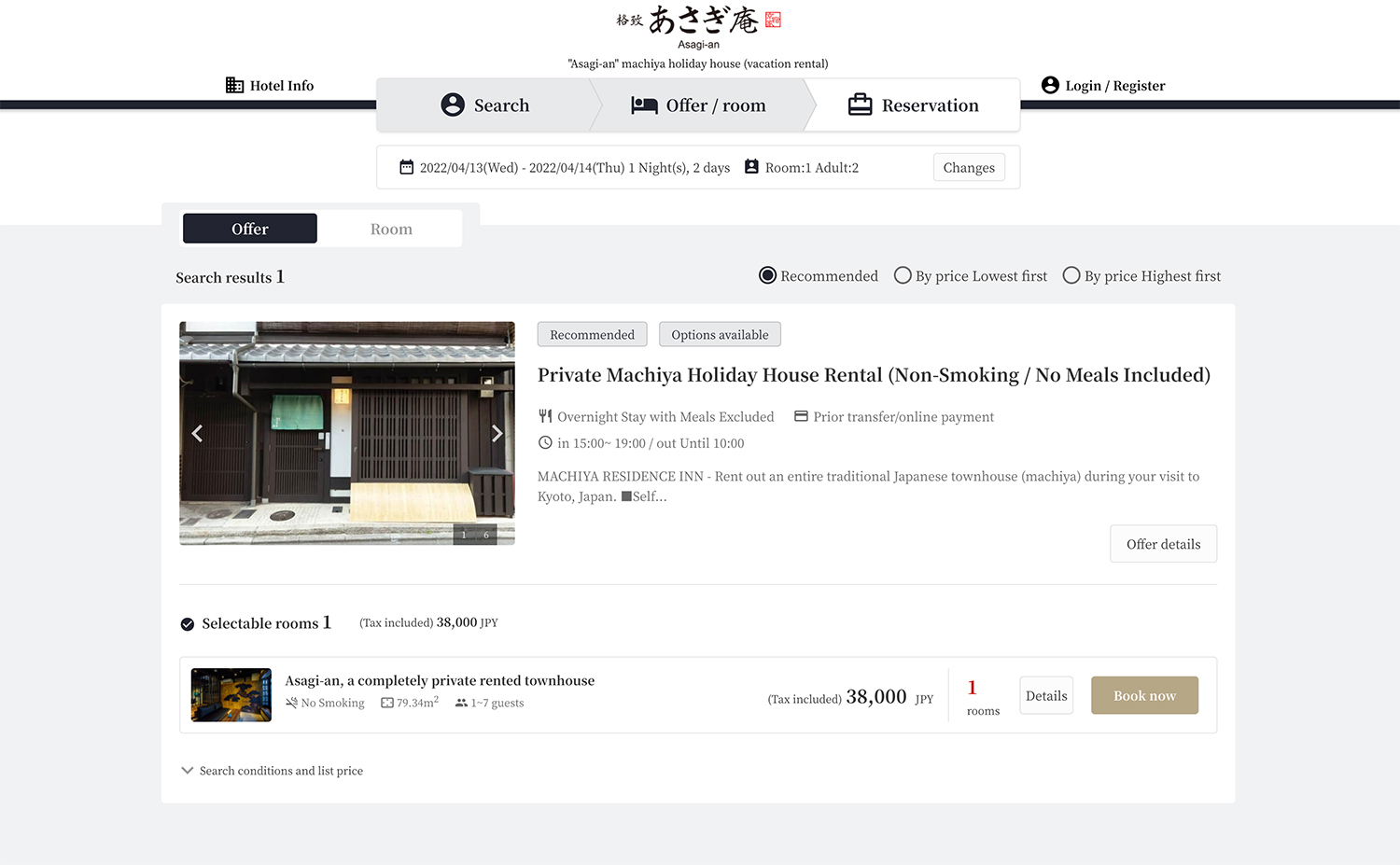Screen dimensions: 1400x865
Task: Click Changes to edit search dates
Action: tap(969, 168)
